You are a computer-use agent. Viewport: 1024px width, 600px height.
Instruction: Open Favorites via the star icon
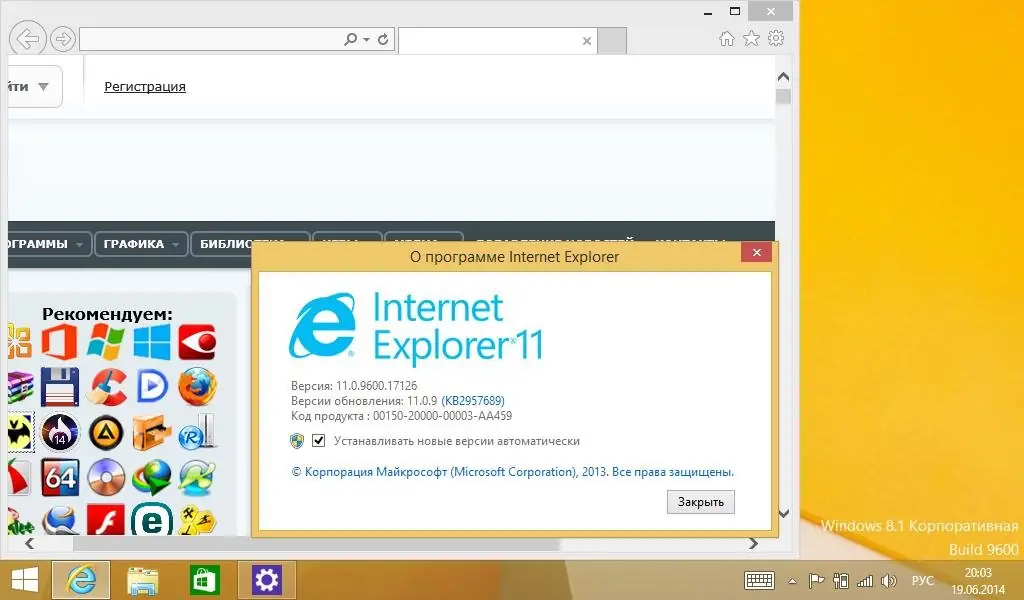click(x=752, y=39)
